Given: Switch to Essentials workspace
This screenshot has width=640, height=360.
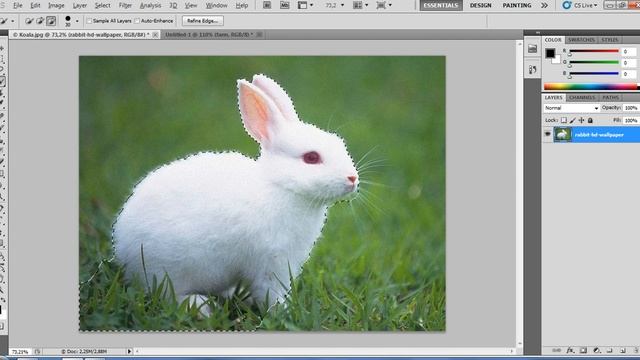Looking at the screenshot, I should [x=441, y=5].
